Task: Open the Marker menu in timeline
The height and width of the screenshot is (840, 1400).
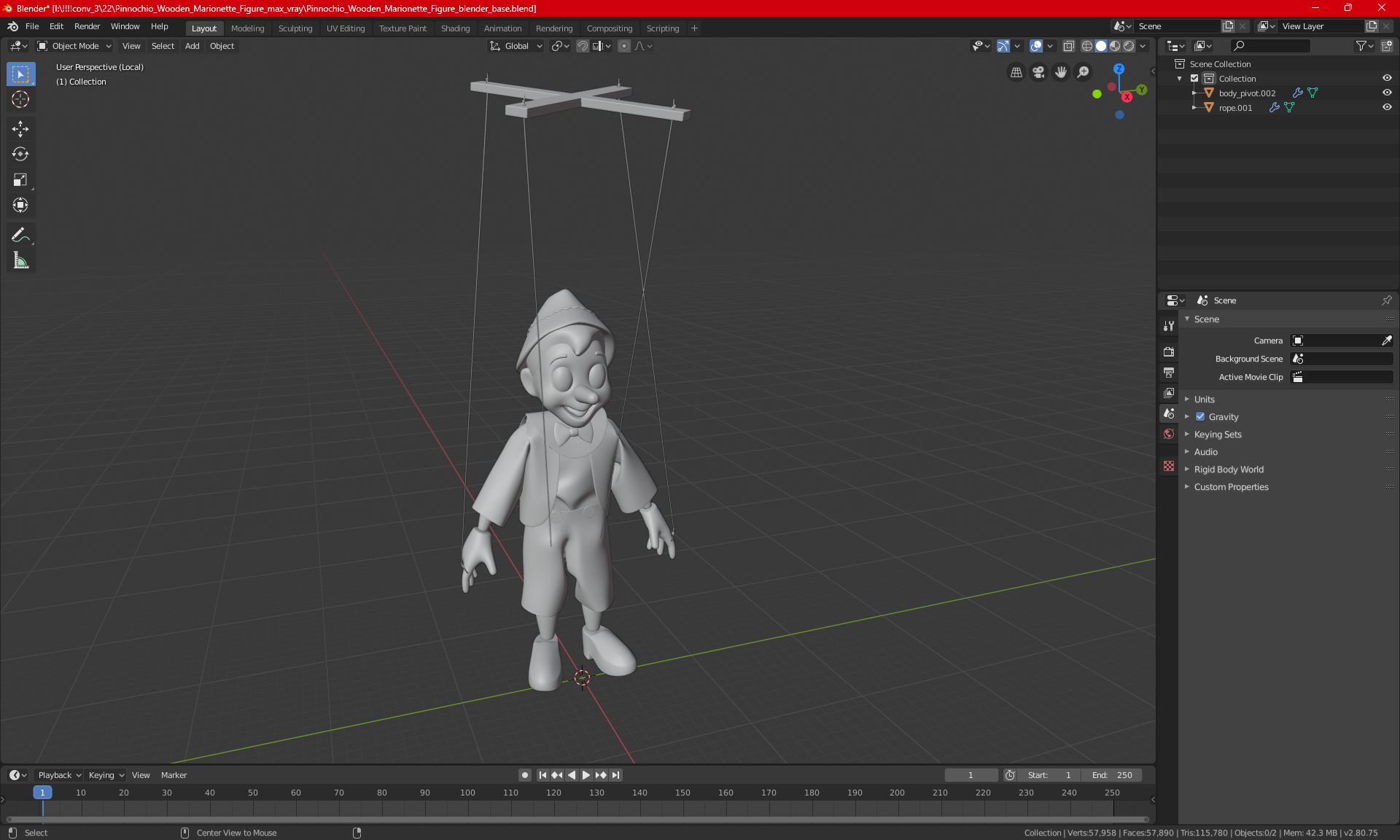Action: pyautogui.click(x=174, y=775)
